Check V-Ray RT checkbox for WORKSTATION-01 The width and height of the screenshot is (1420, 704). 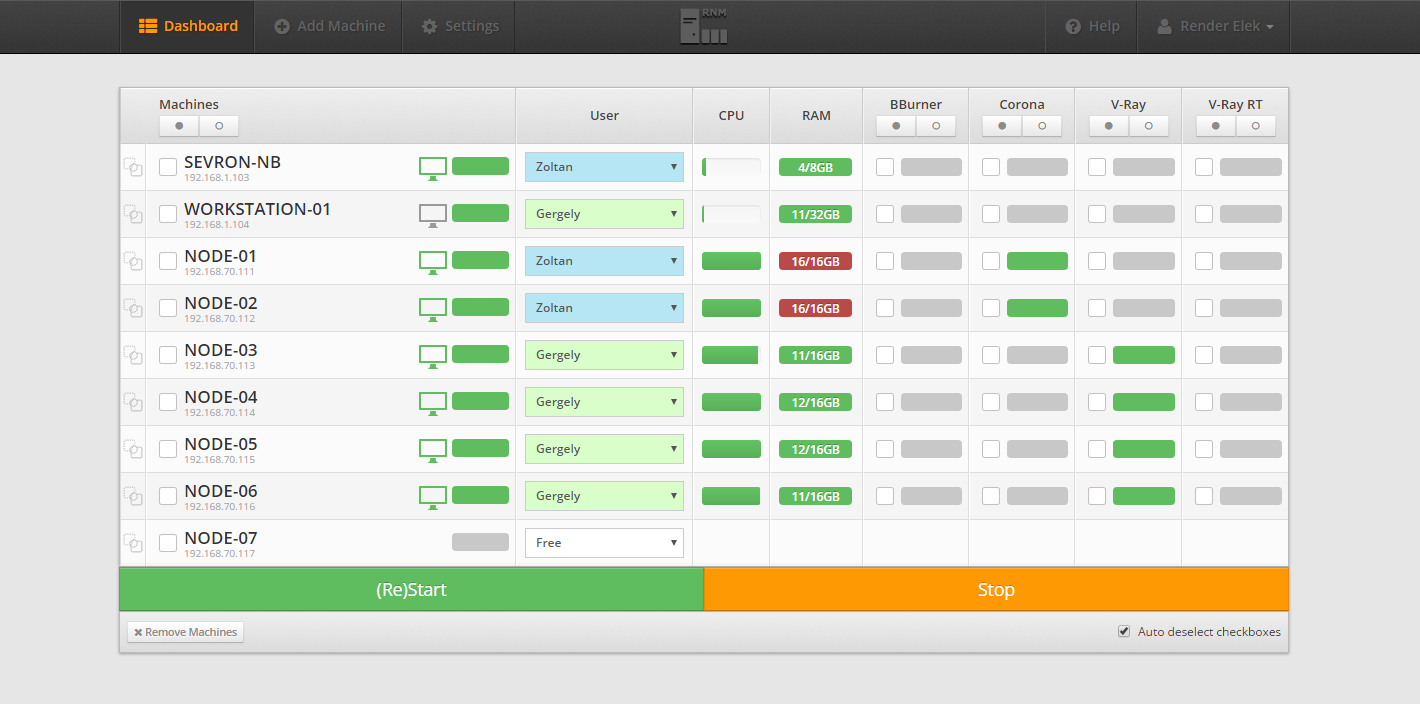point(1204,214)
